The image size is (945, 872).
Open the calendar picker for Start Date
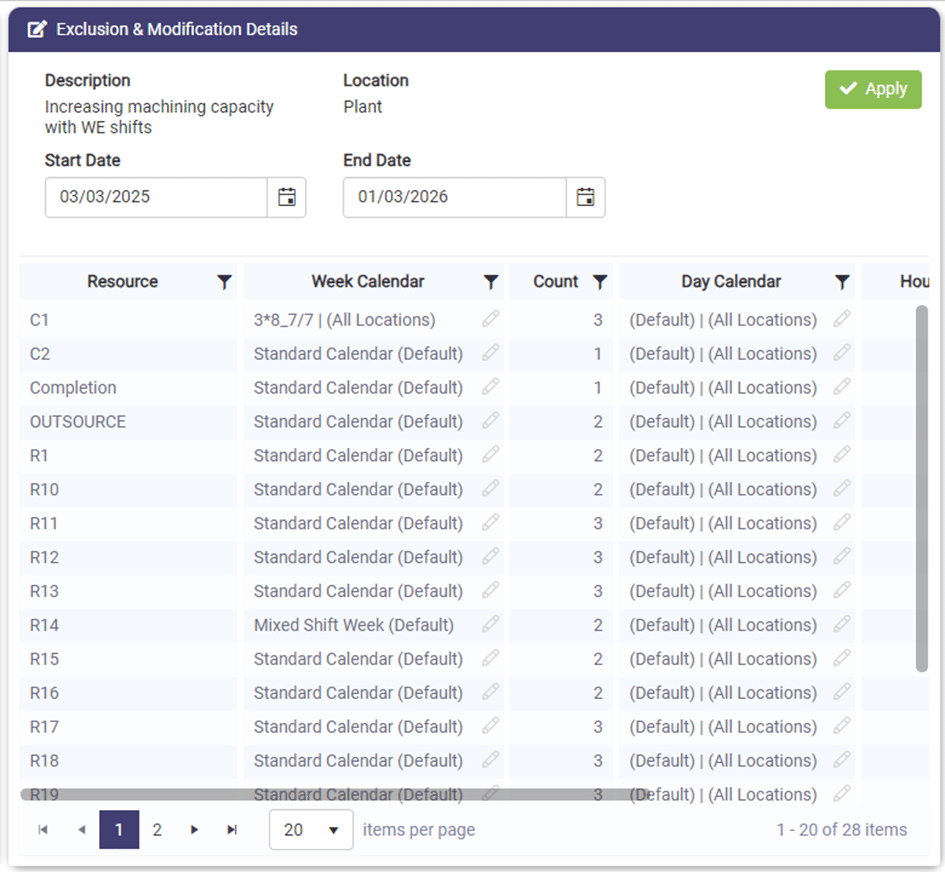[x=287, y=197]
